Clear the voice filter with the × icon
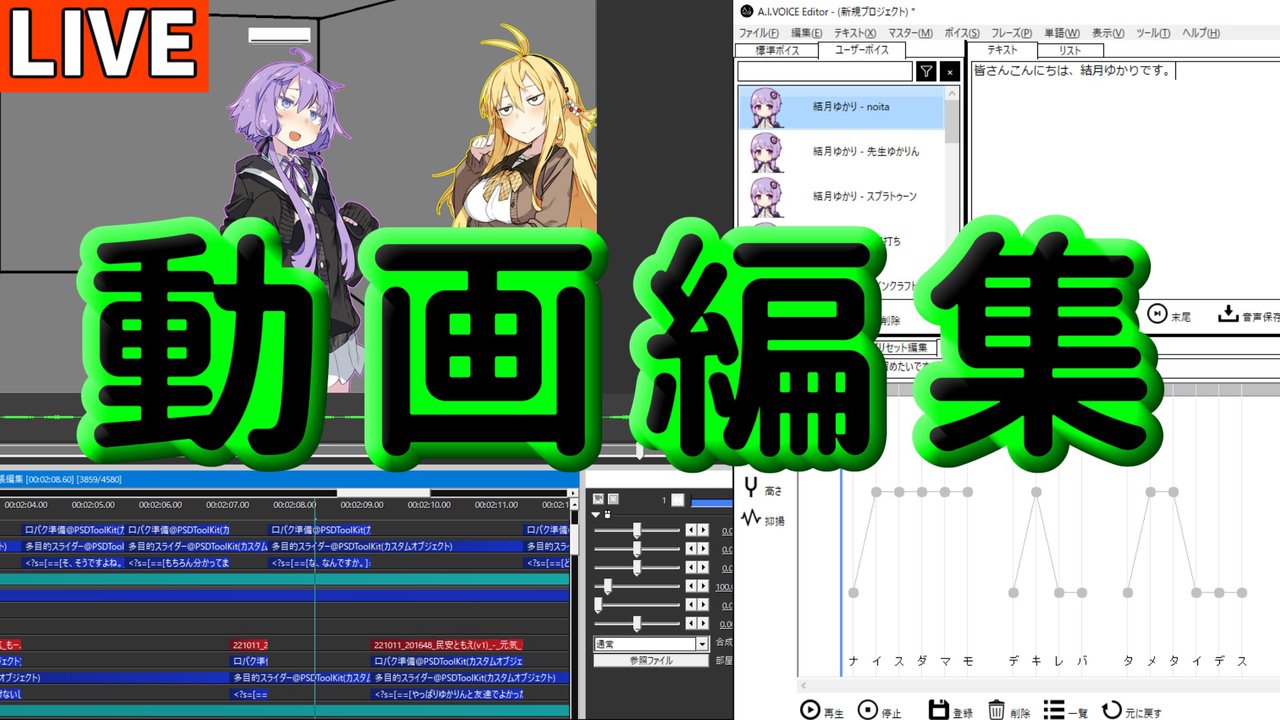The image size is (1280, 720). (x=949, y=71)
